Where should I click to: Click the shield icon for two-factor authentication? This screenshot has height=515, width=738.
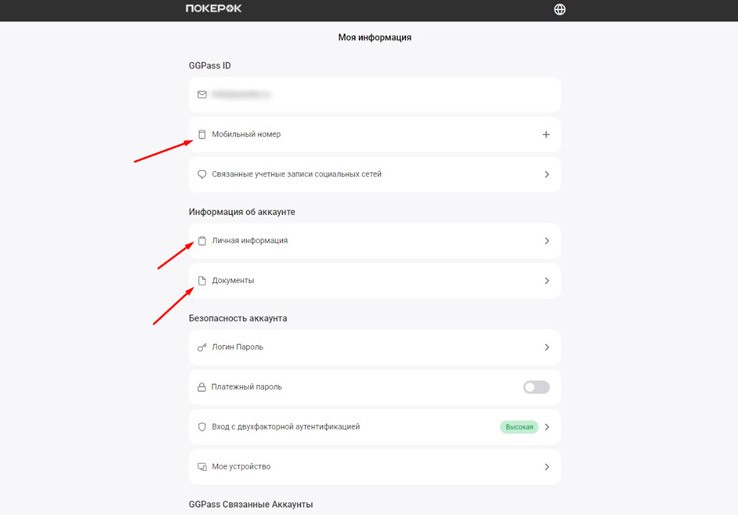[x=202, y=427]
